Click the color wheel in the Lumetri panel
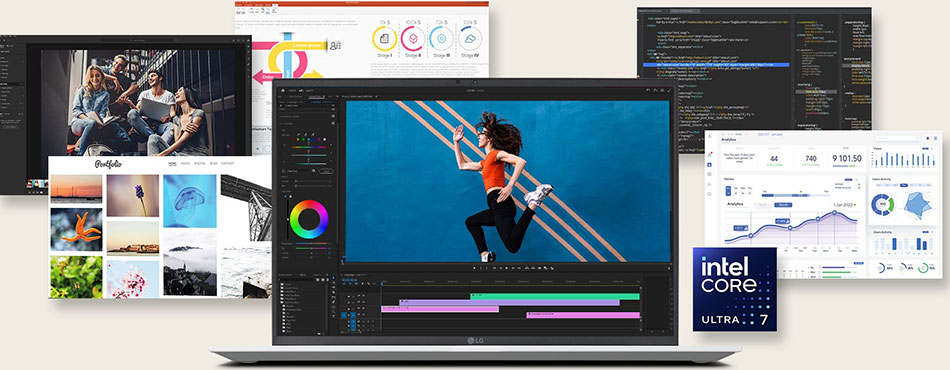Screen dimensions: 950x370 point(309,219)
